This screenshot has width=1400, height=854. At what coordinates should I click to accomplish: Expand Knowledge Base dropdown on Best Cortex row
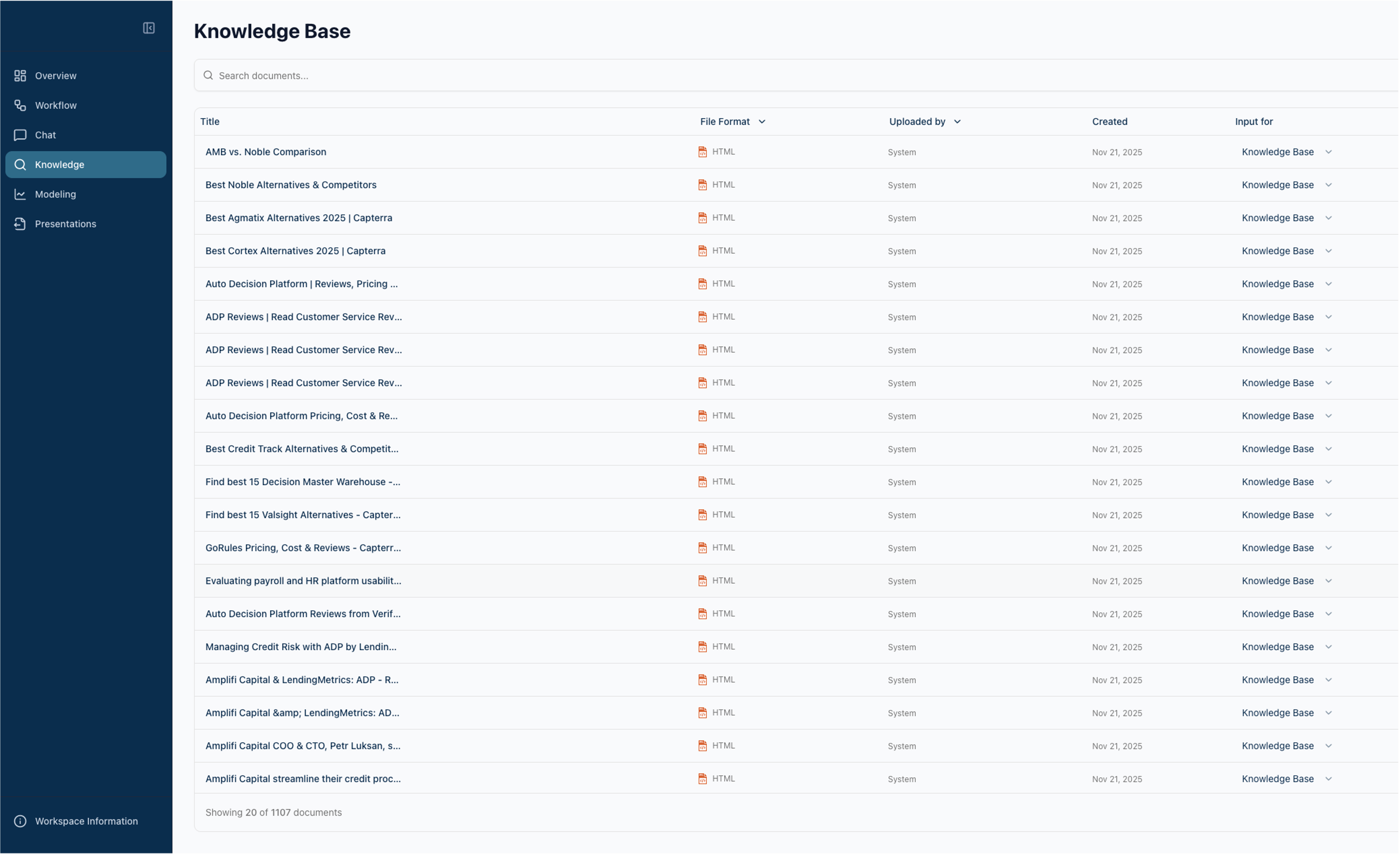pos(1328,251)
